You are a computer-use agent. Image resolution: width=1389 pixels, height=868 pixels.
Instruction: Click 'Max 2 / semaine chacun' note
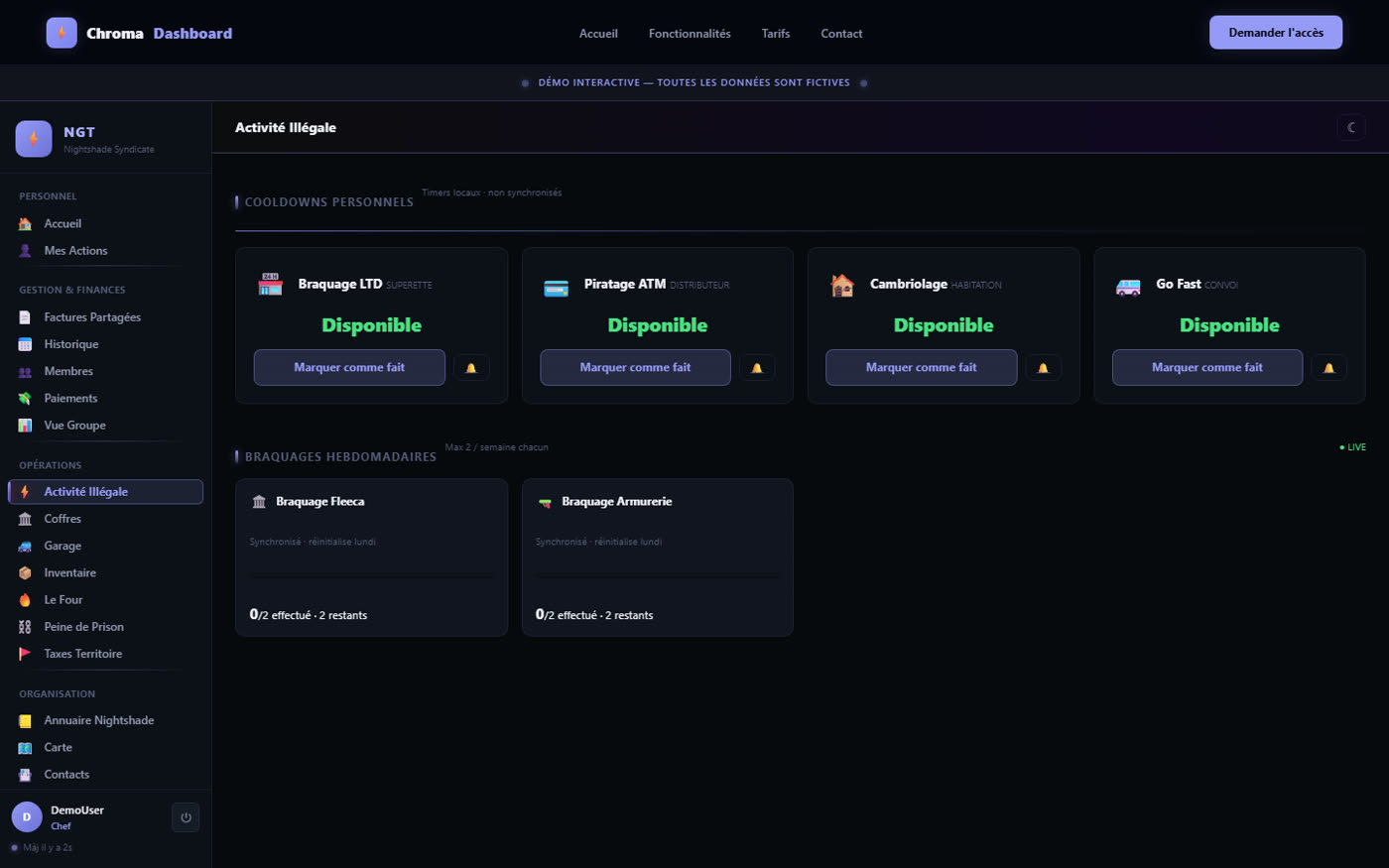coord(496,447)
